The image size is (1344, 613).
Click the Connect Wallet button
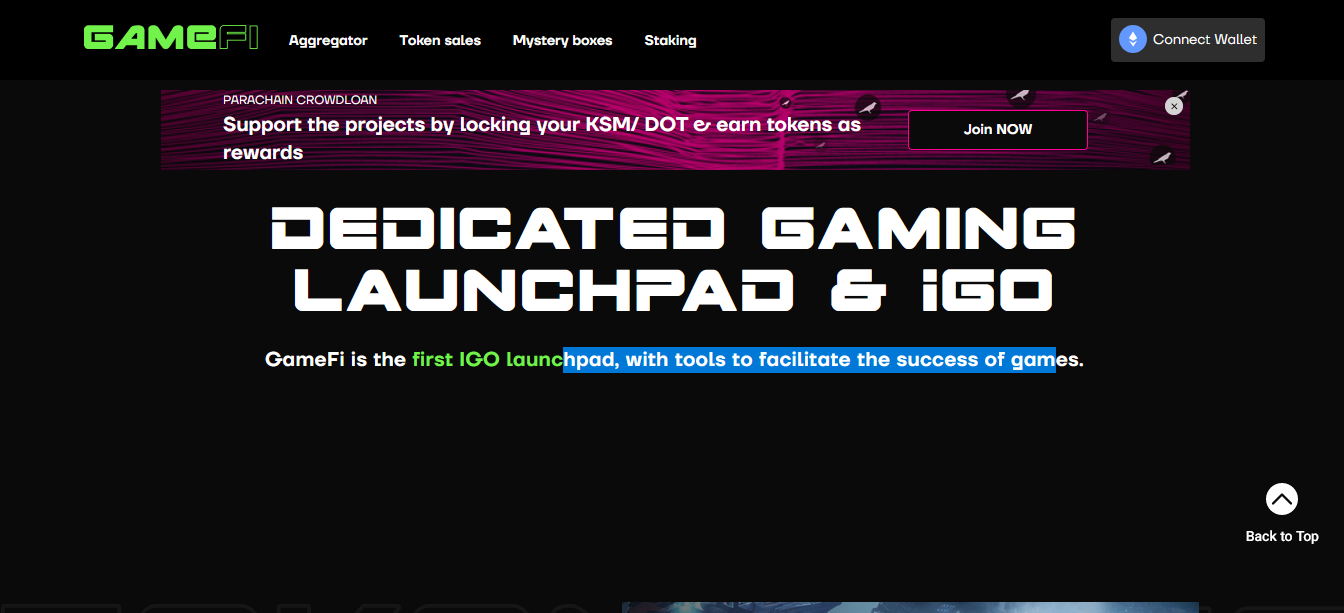[x=1188, y=40]
